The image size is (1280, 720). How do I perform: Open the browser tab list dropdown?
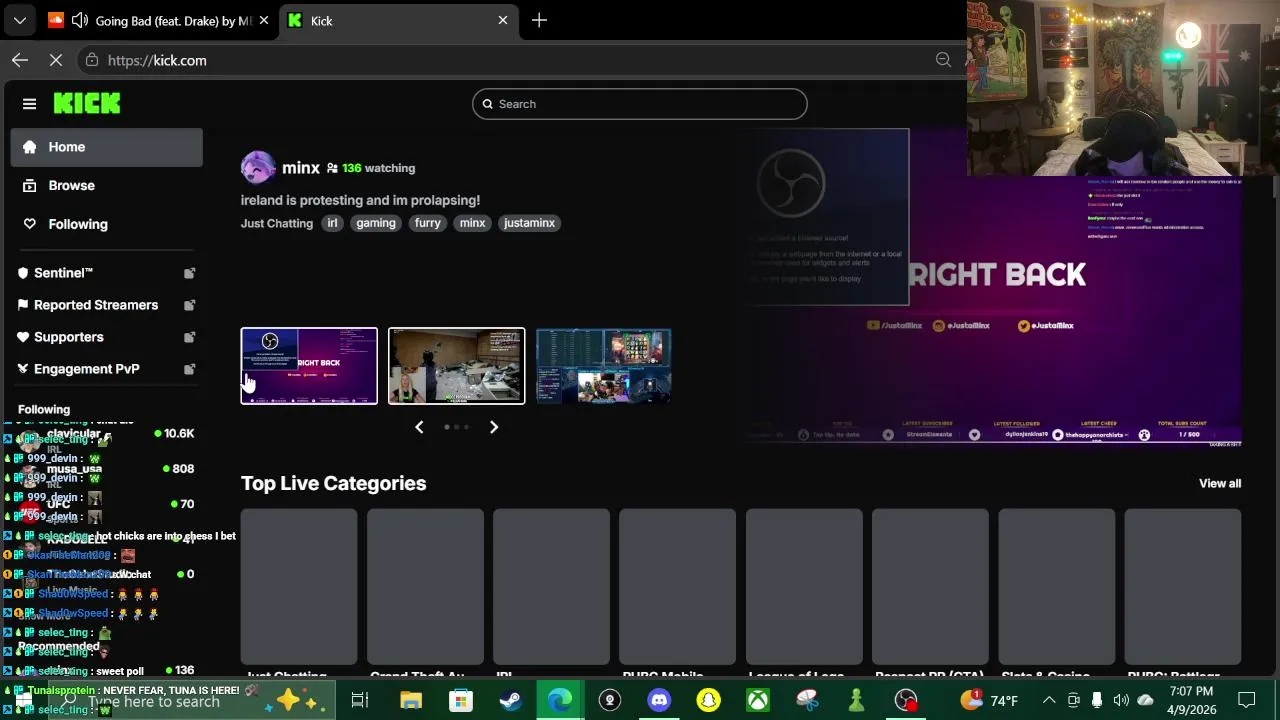pos(19,20)
